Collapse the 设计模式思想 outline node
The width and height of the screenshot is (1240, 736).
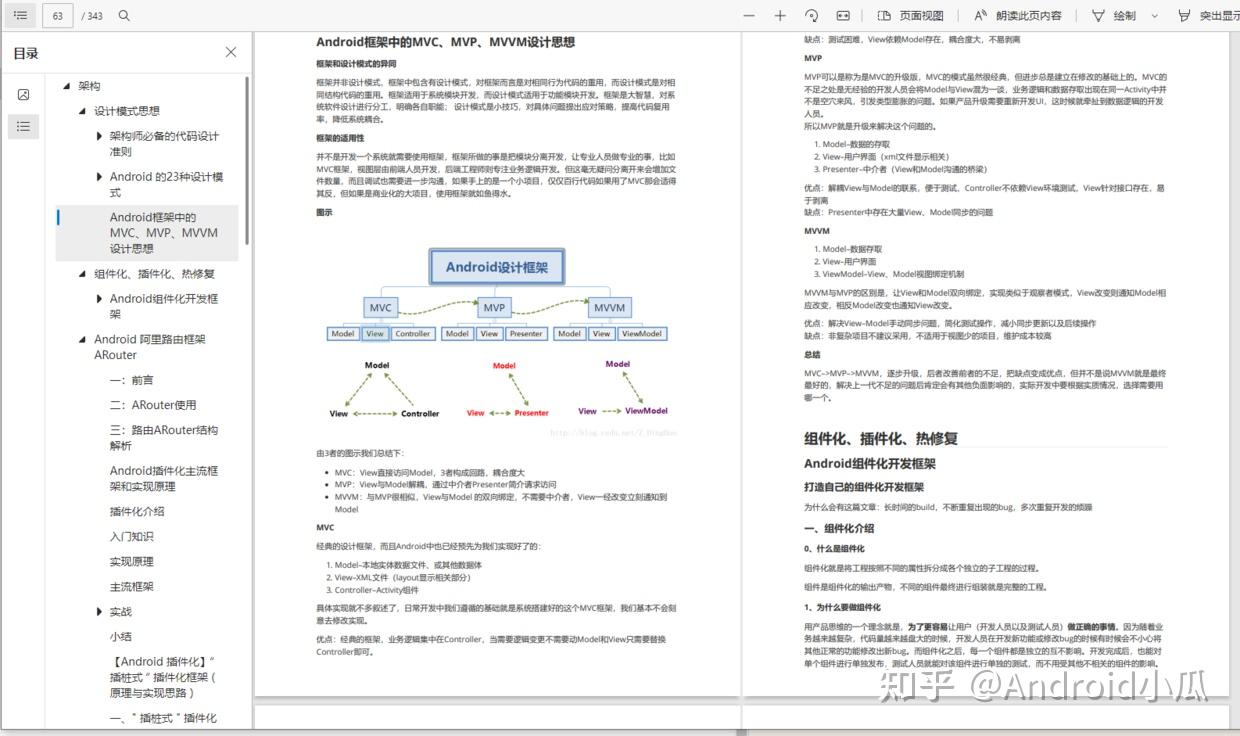pos(83,111)
